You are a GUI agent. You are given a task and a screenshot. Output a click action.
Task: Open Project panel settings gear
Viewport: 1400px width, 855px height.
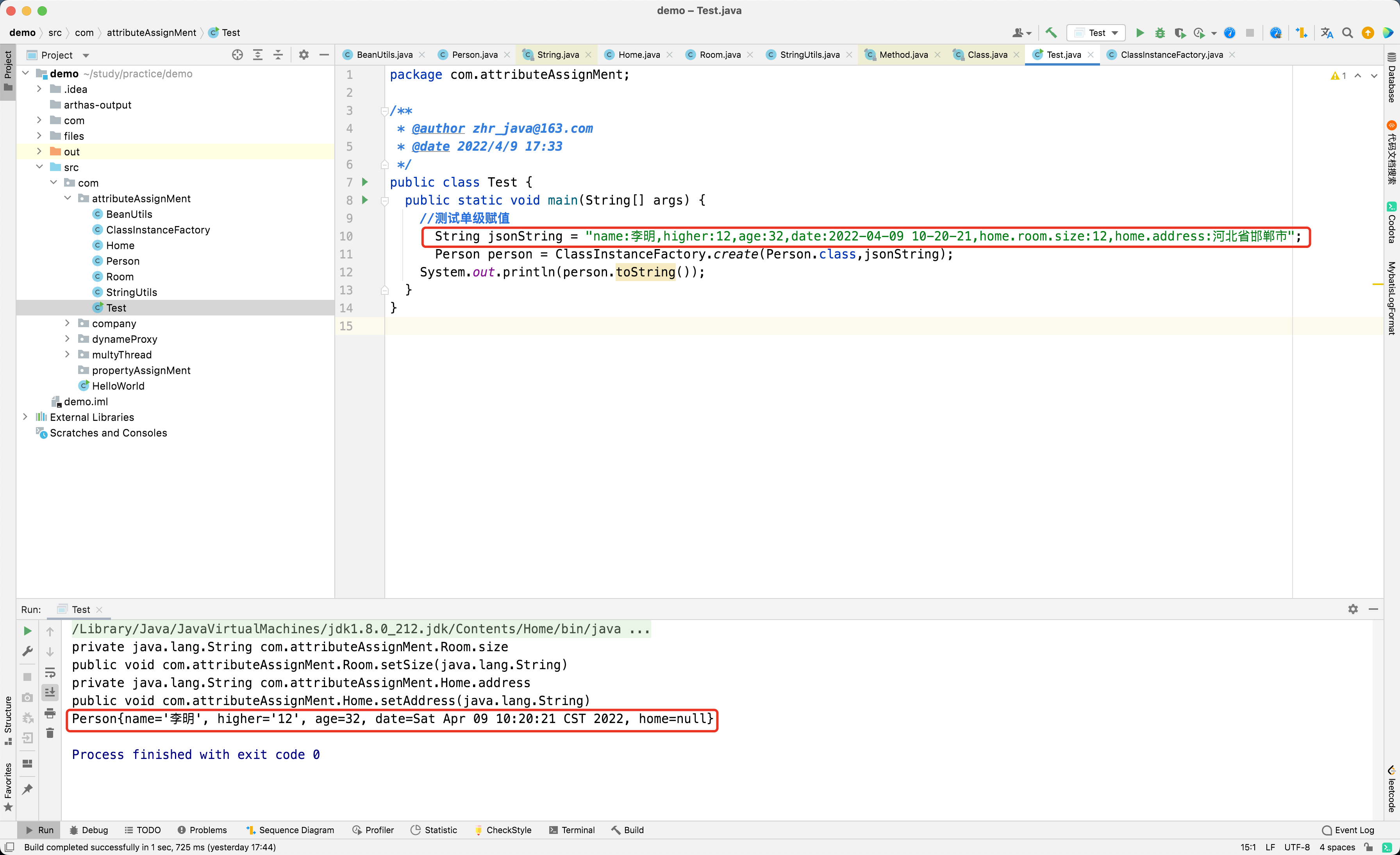304,55
